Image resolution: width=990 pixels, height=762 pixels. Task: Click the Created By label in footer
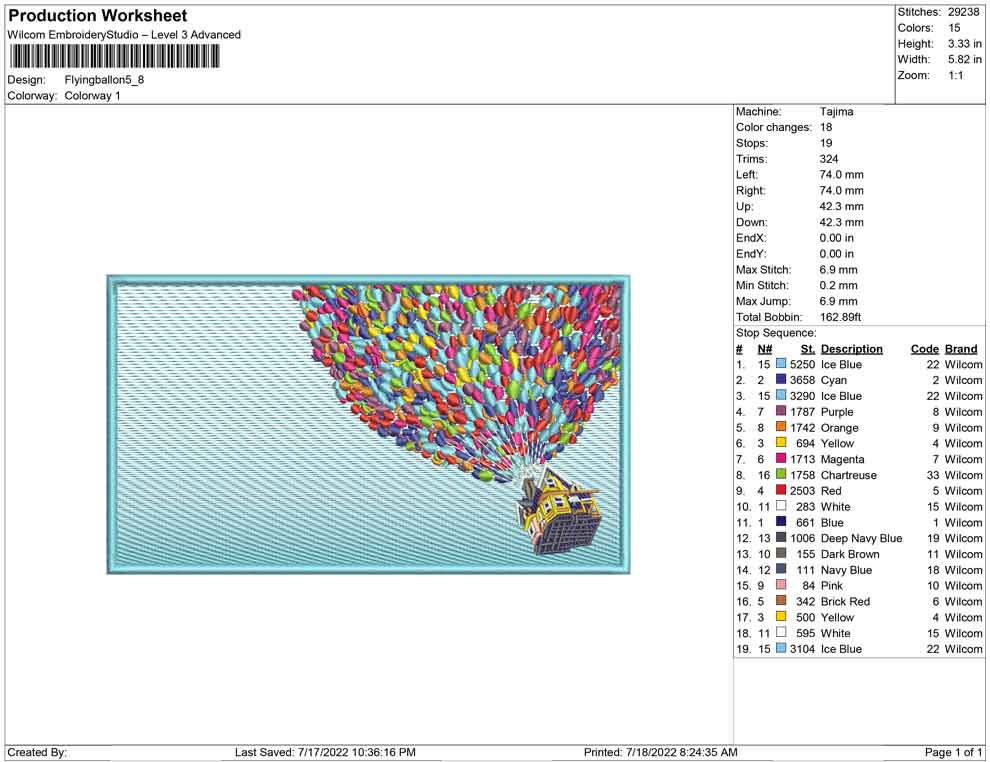tap(37, 752)
